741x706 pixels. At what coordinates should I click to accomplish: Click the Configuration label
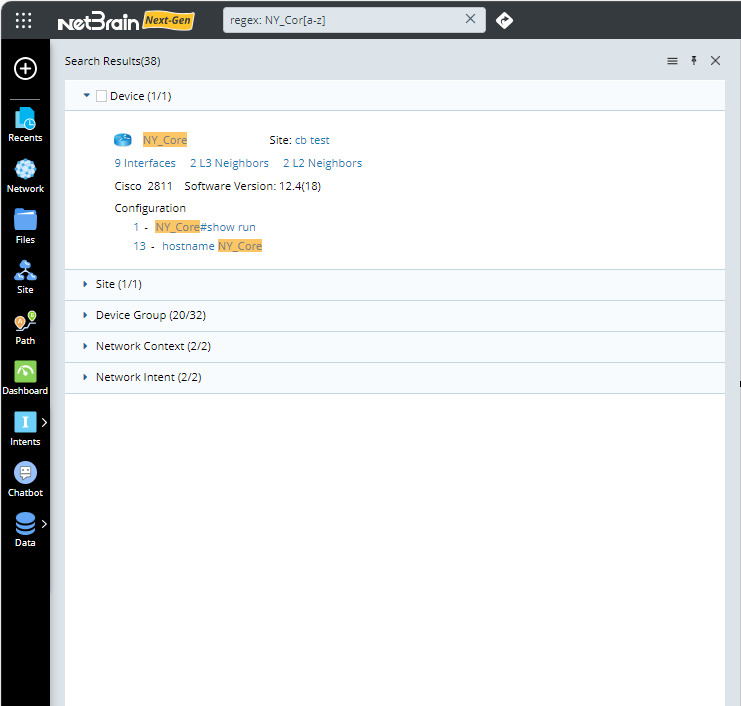click(x=150, y=208)
